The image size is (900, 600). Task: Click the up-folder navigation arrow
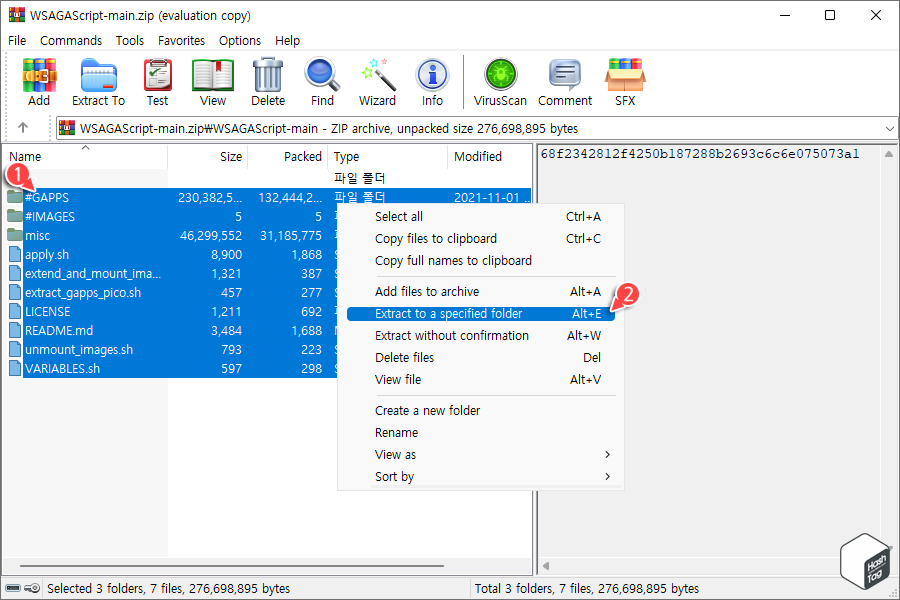(x=22, y=128)
